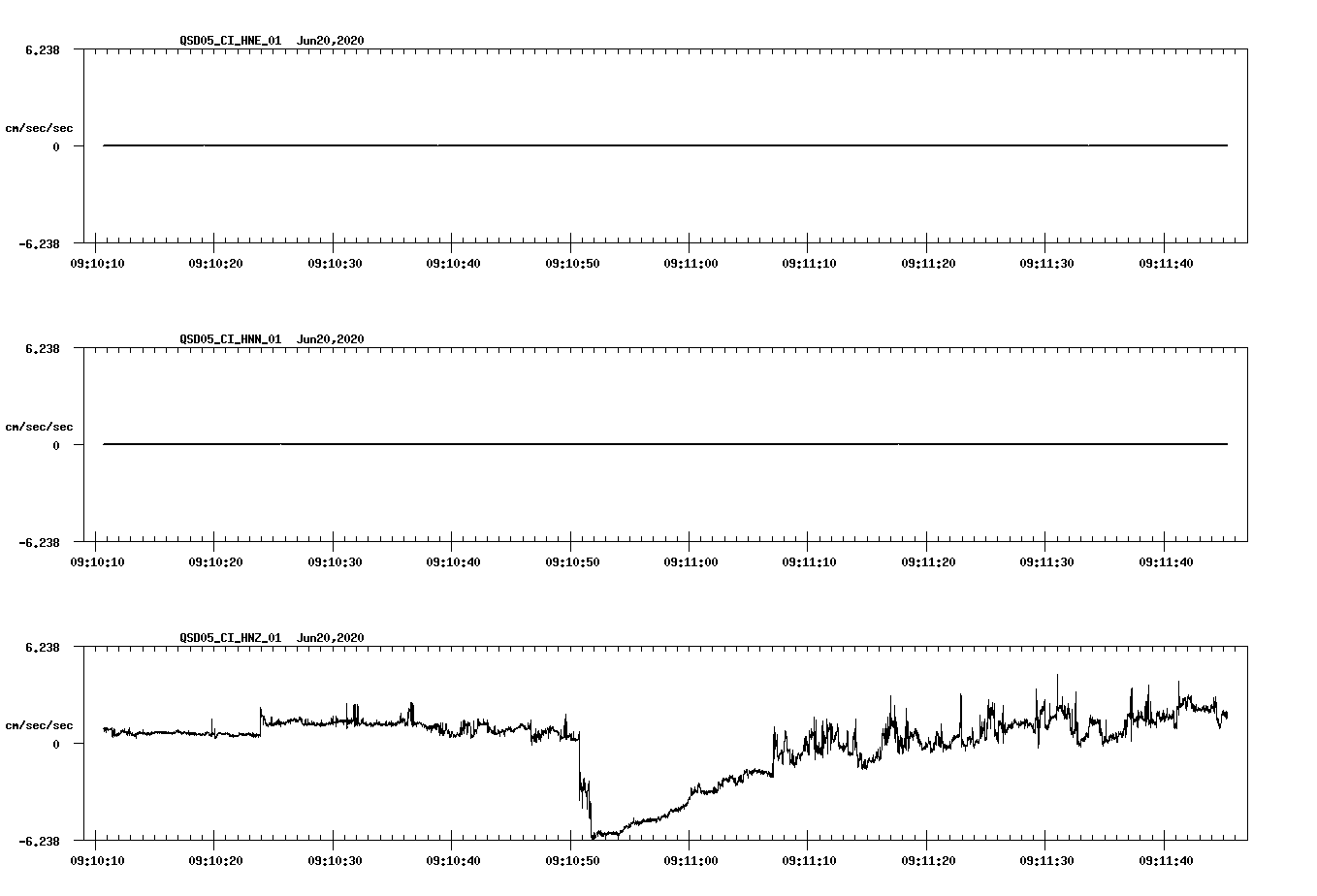Click the 09:11:00 time label under HNE plot
This screenshot has height=896, width=1317.
click(x=690, y=263)
